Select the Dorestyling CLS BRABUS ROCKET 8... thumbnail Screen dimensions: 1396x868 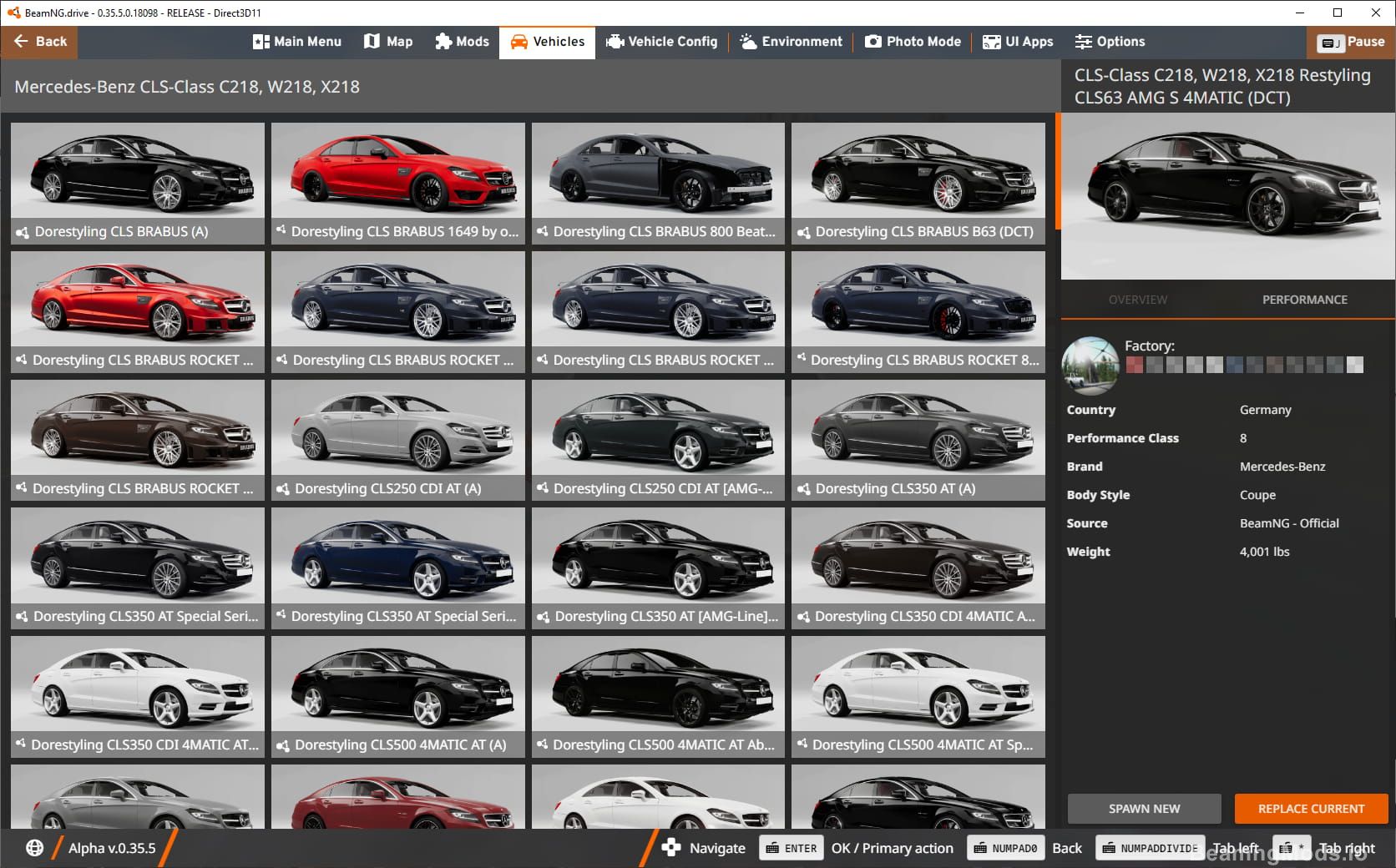tap(918, 312)
